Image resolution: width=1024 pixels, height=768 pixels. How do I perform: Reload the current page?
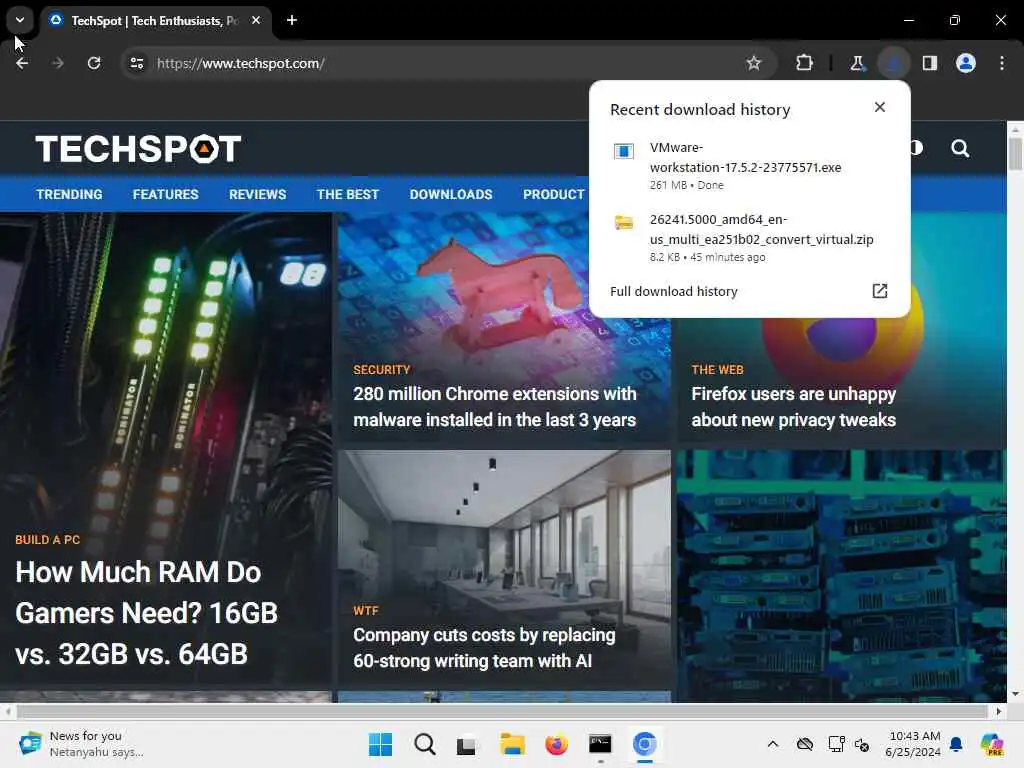(94, 63)
